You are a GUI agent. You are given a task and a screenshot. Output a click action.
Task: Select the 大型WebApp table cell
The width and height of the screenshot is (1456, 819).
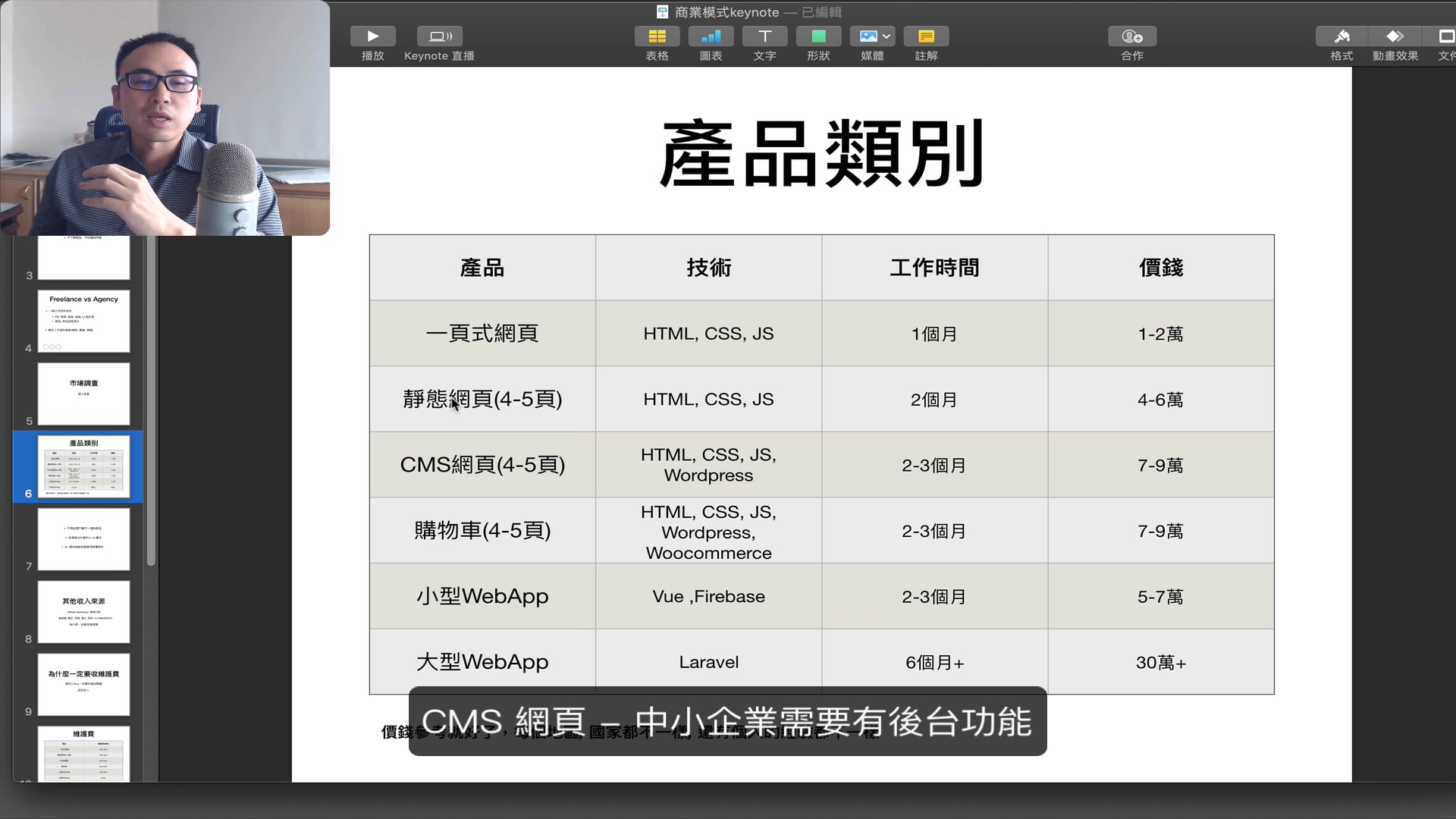click(x=482, y=662)
